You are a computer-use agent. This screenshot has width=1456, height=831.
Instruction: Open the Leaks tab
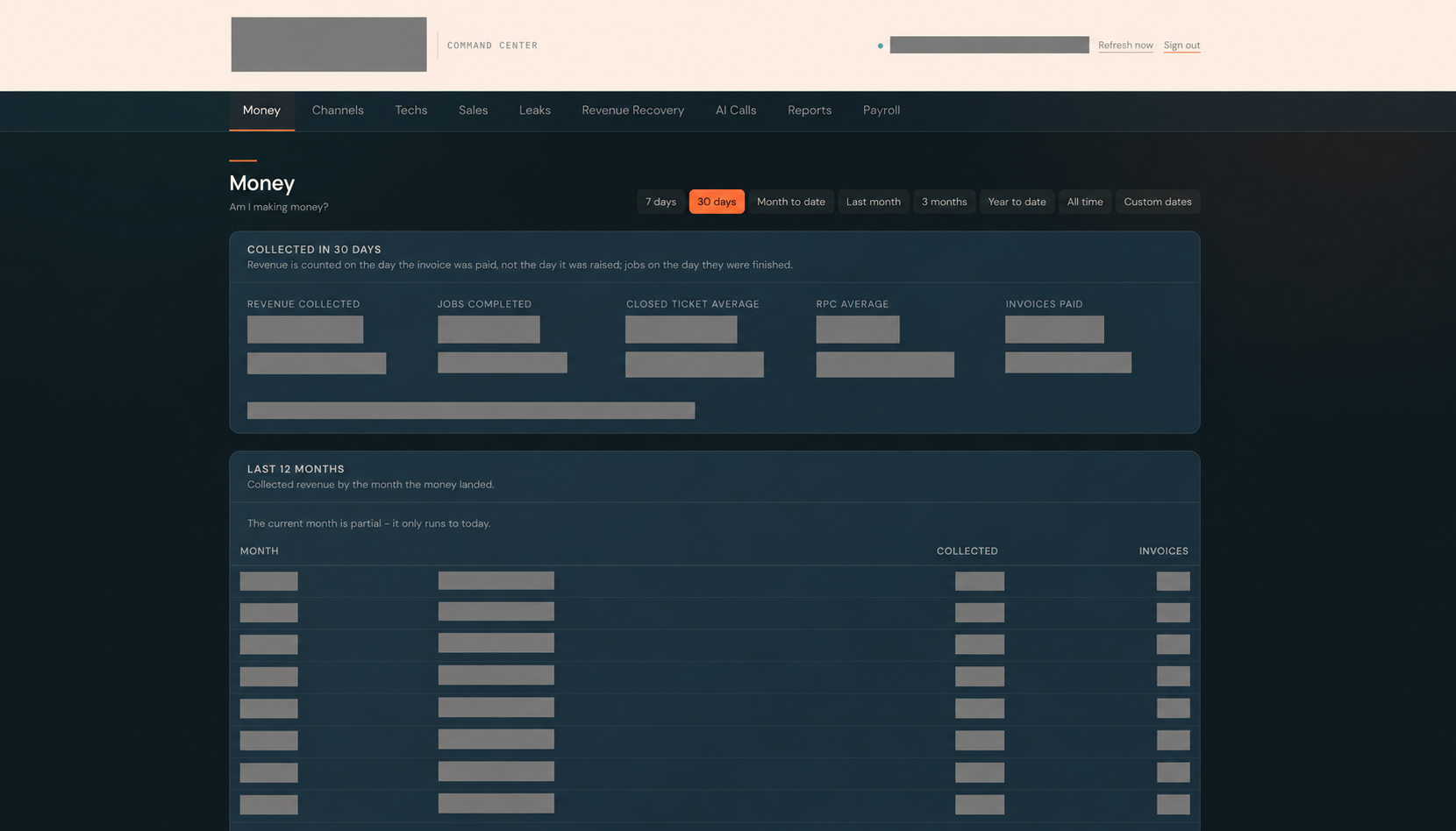coord(535,110)
